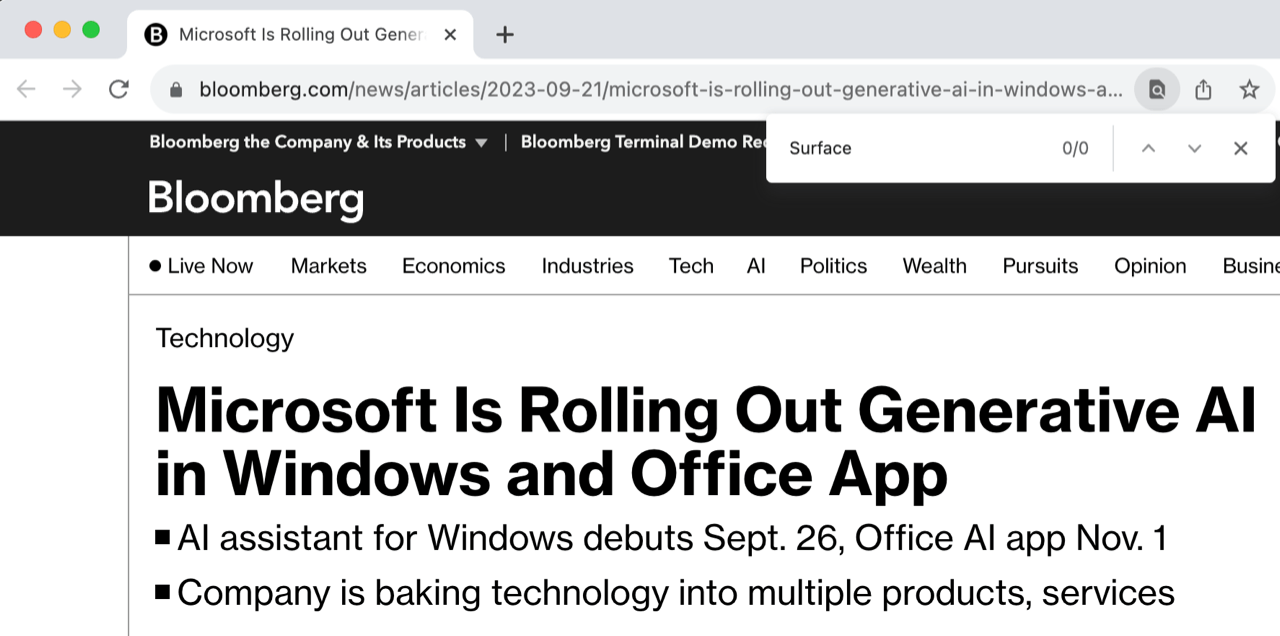The width and height of the screenshot is (1280, 636).
Task: Expand Bloomberg the Company & Its Products dropdown
Action: pos(318,142)
